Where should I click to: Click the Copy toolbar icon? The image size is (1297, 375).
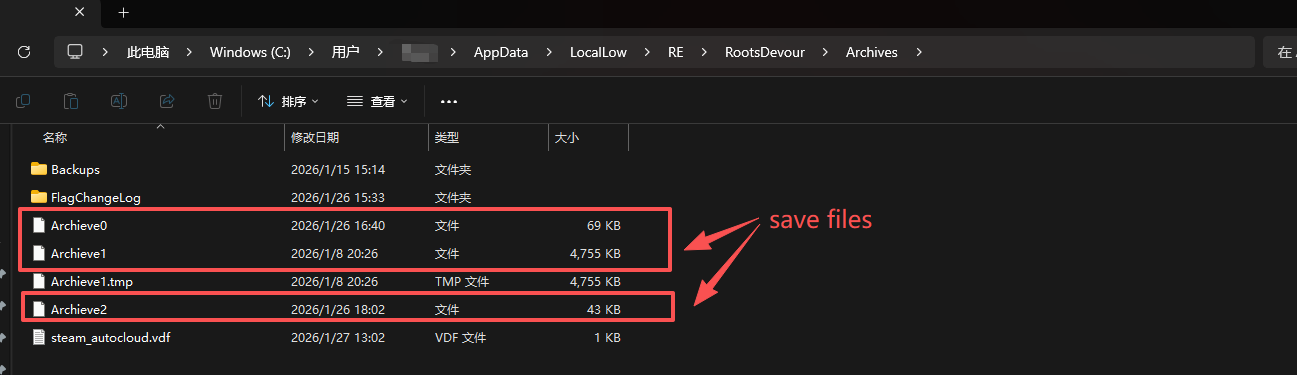click(x=23, y=101)
